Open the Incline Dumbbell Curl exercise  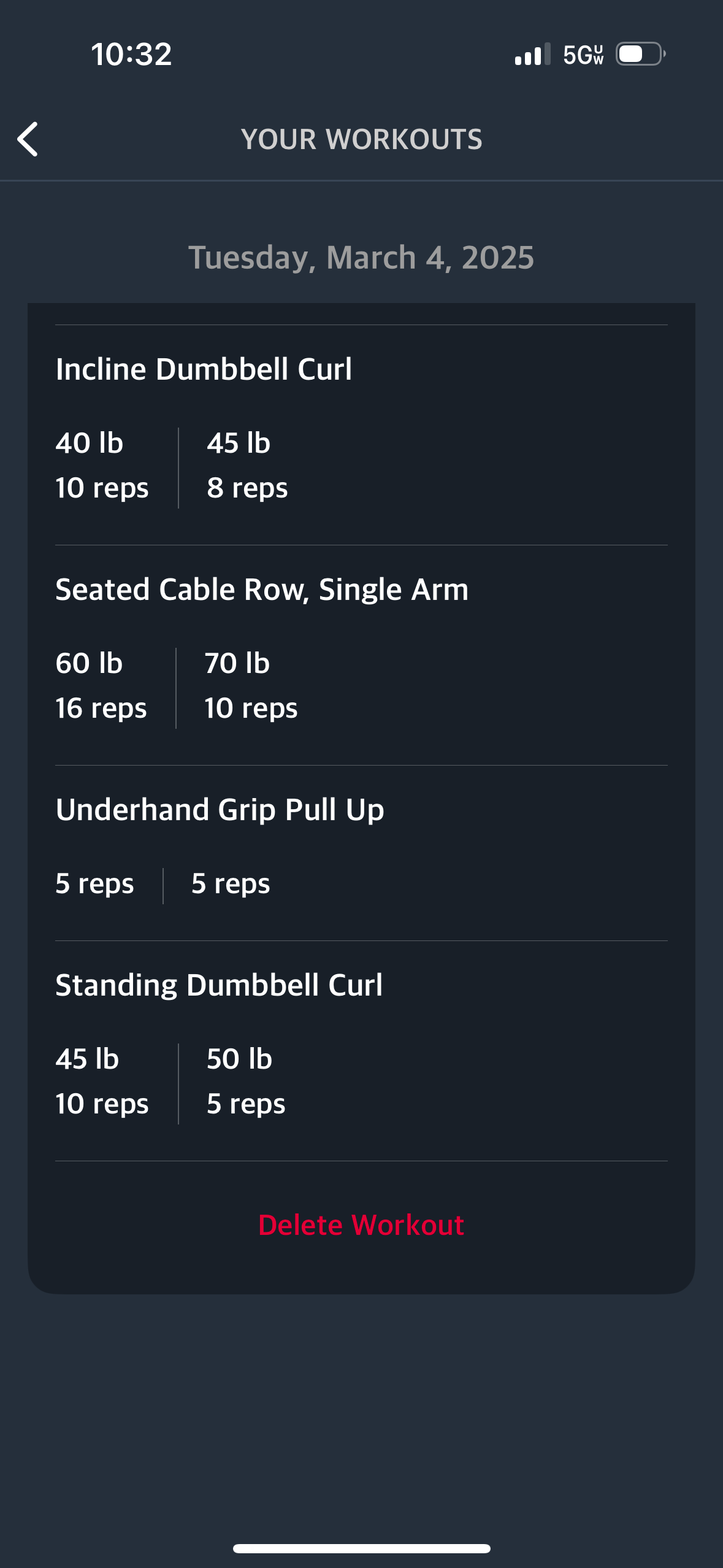click(x=204, y=369)
